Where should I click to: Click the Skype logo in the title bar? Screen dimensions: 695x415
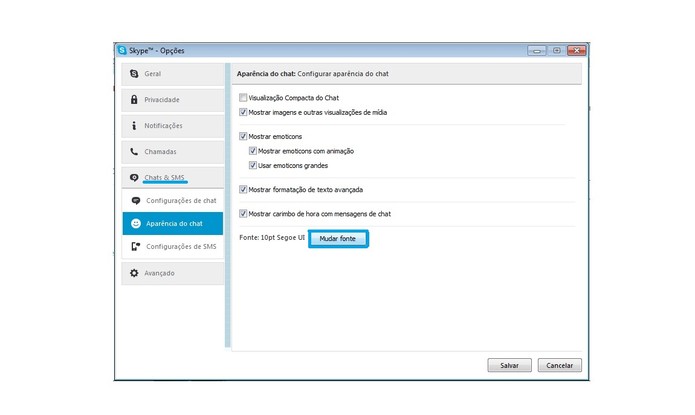(122, 50)
